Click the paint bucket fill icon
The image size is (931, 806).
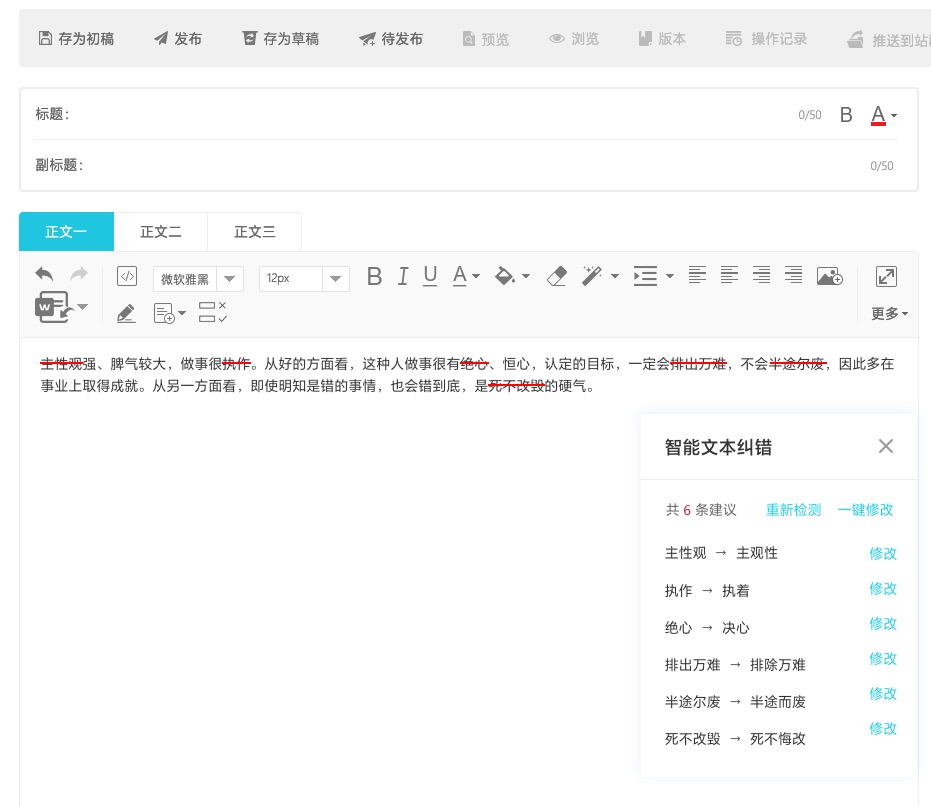pos(506,276)
